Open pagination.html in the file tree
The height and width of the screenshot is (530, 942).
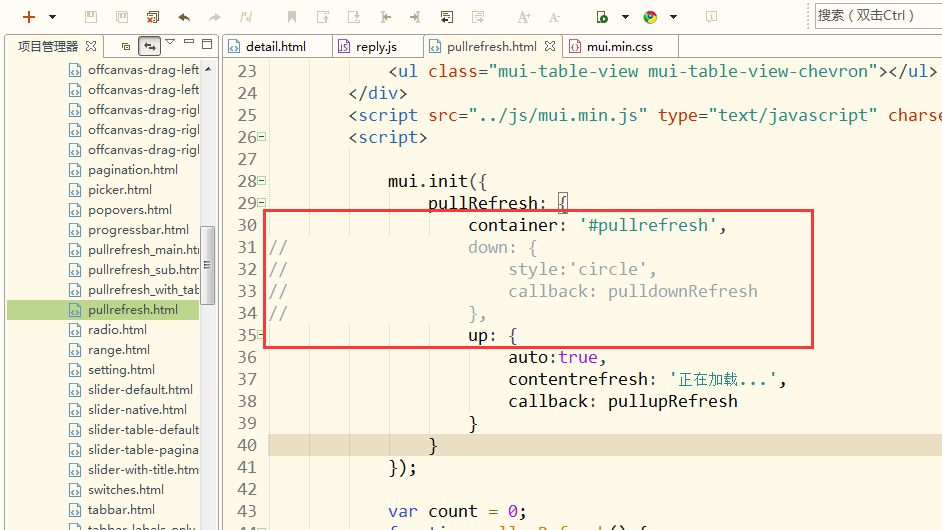[x=133, y=170]
